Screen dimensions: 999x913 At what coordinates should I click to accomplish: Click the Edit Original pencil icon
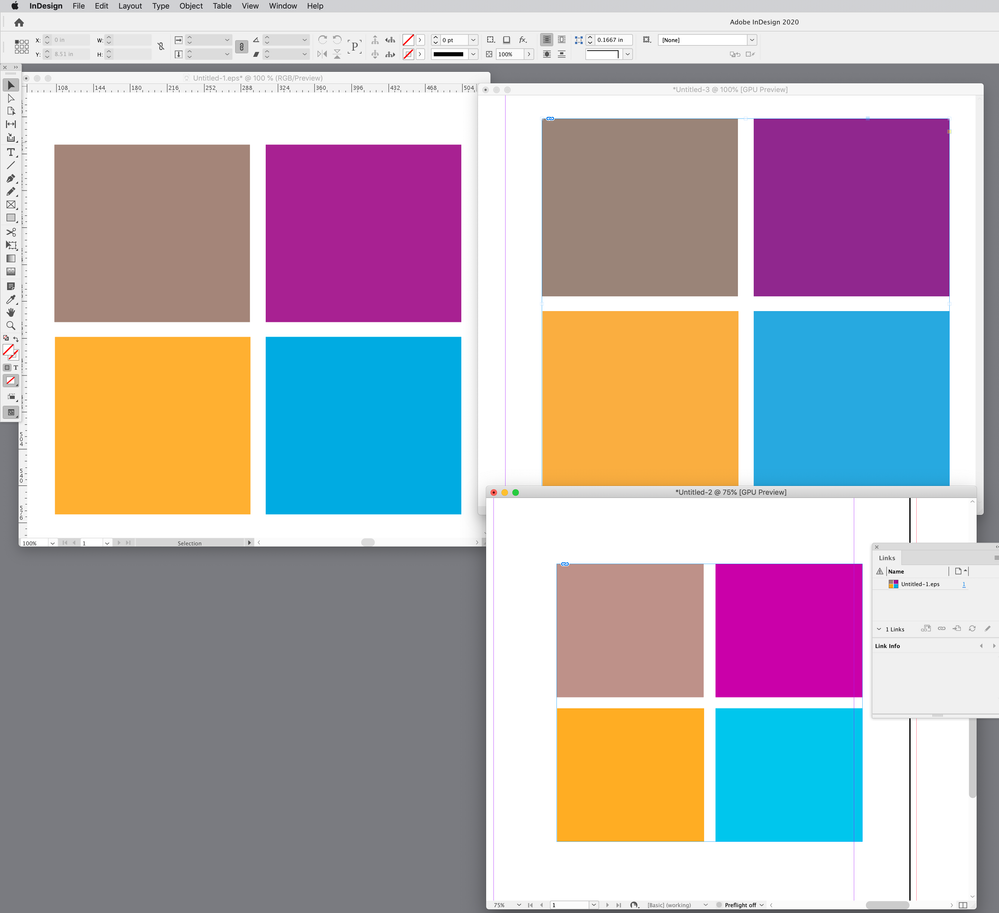pos(988,629)
